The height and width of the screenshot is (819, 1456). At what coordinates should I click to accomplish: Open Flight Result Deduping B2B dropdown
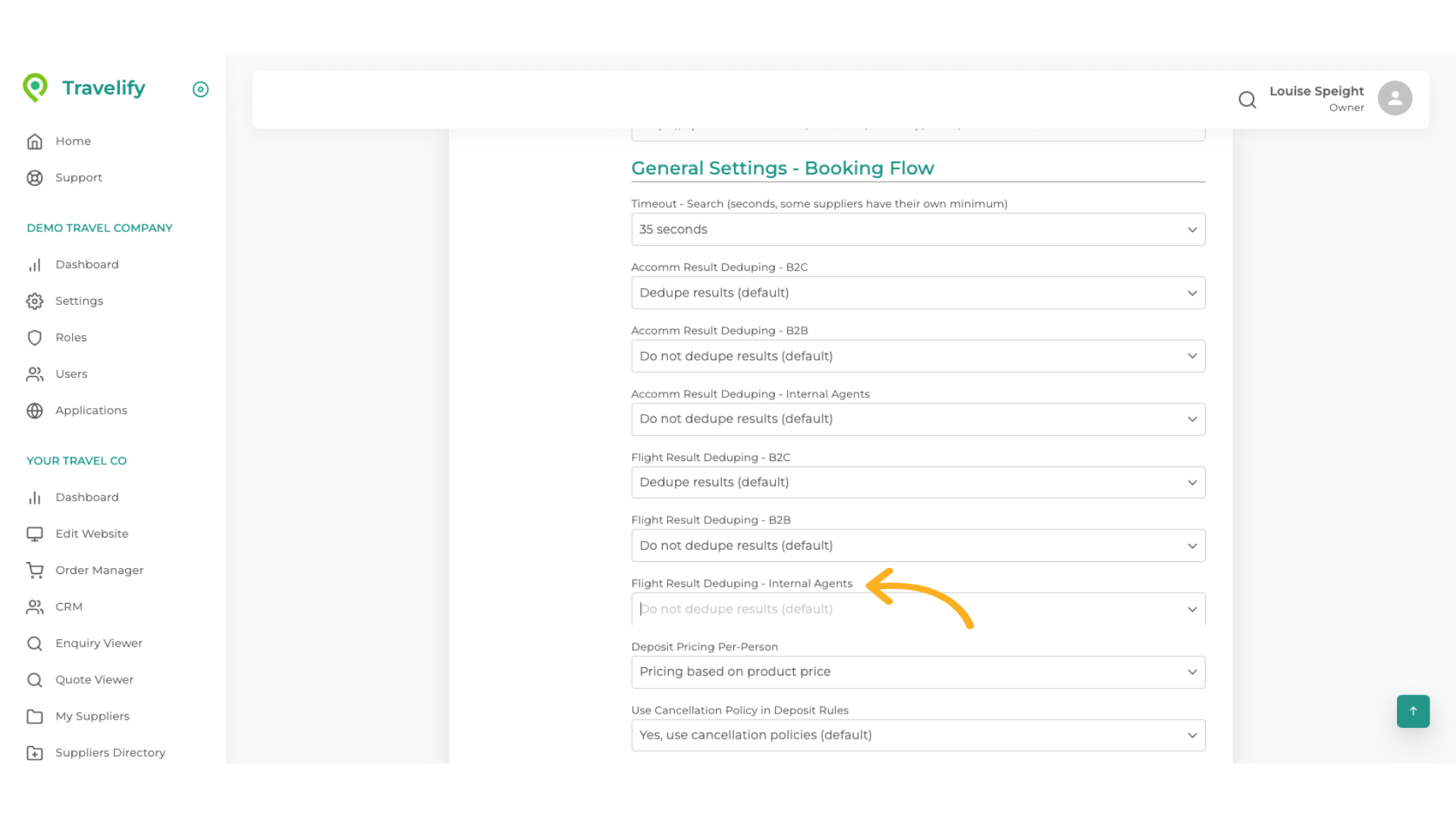pos(918,545)
